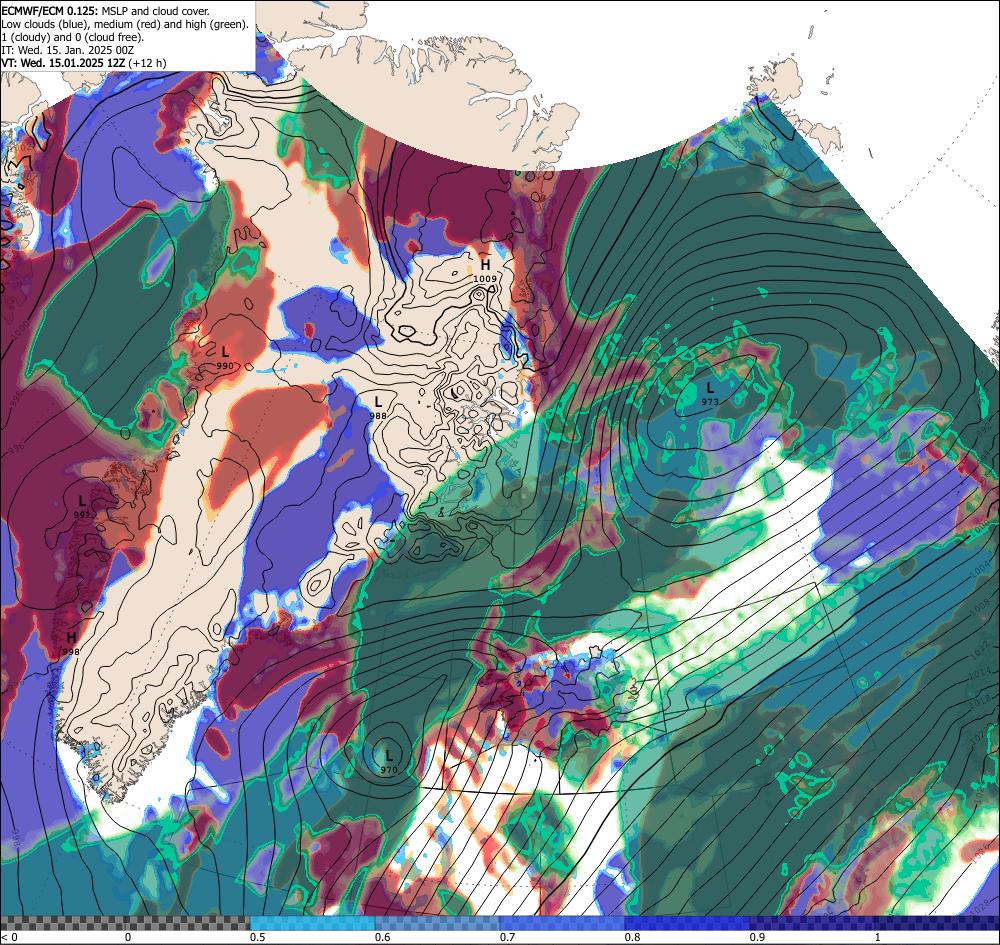This screenshot has height=945, width=1000.
Task: Click the 0.6 colorbar segment
Action: (x=437, y=923)
